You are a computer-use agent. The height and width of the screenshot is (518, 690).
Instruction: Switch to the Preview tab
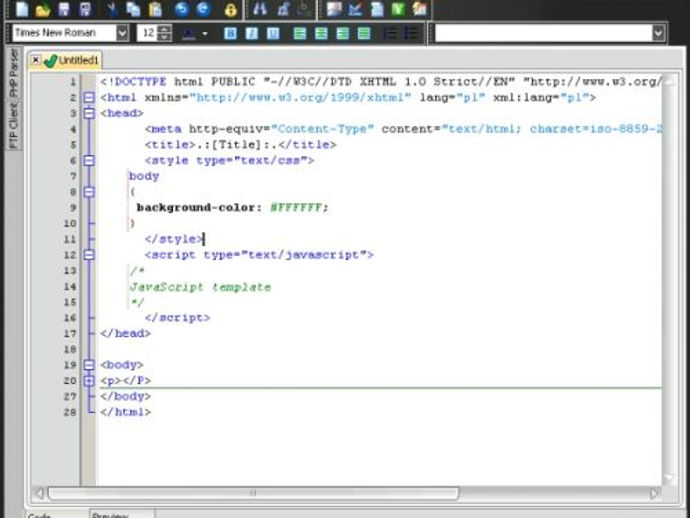coord(122,514)
